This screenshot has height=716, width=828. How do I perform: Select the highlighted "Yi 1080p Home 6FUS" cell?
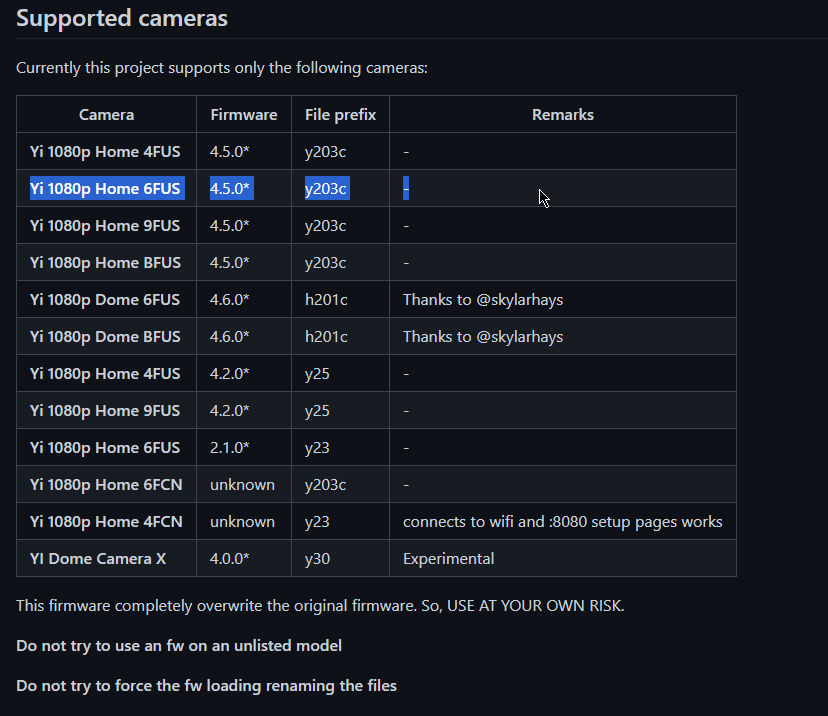(x=105, y=188)
